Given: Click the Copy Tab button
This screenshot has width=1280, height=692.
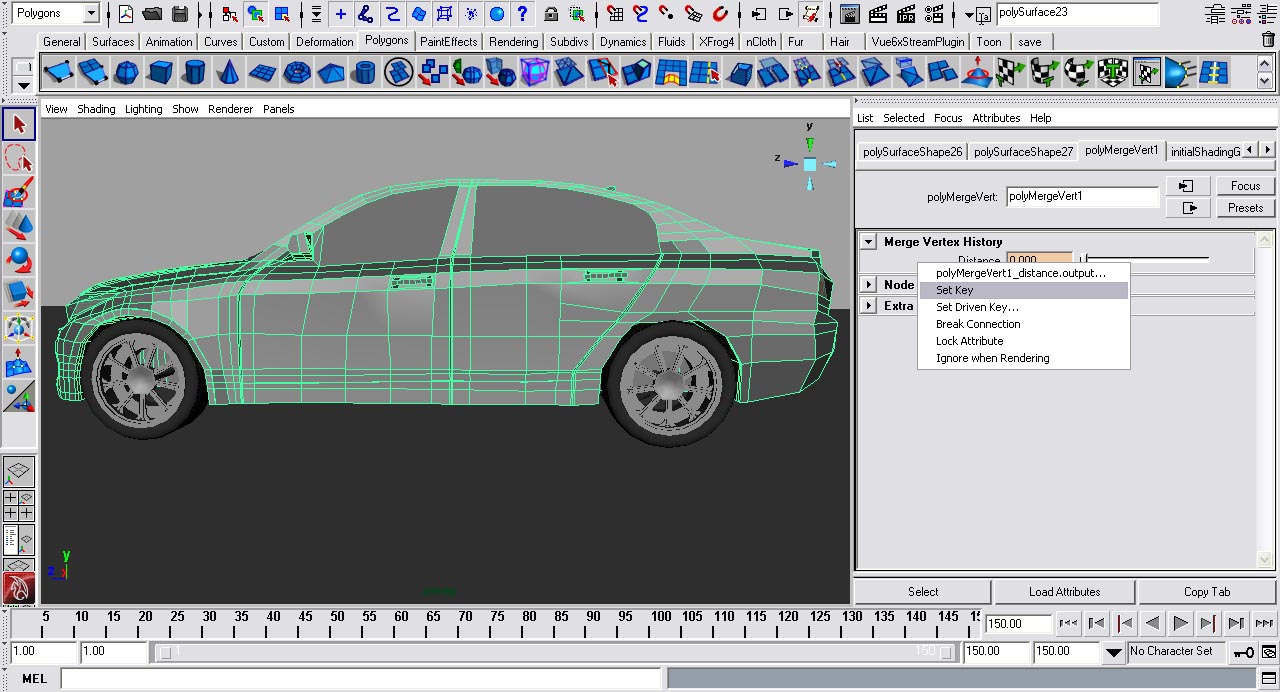Looking at the screenshot, I should pos(1207,592).
